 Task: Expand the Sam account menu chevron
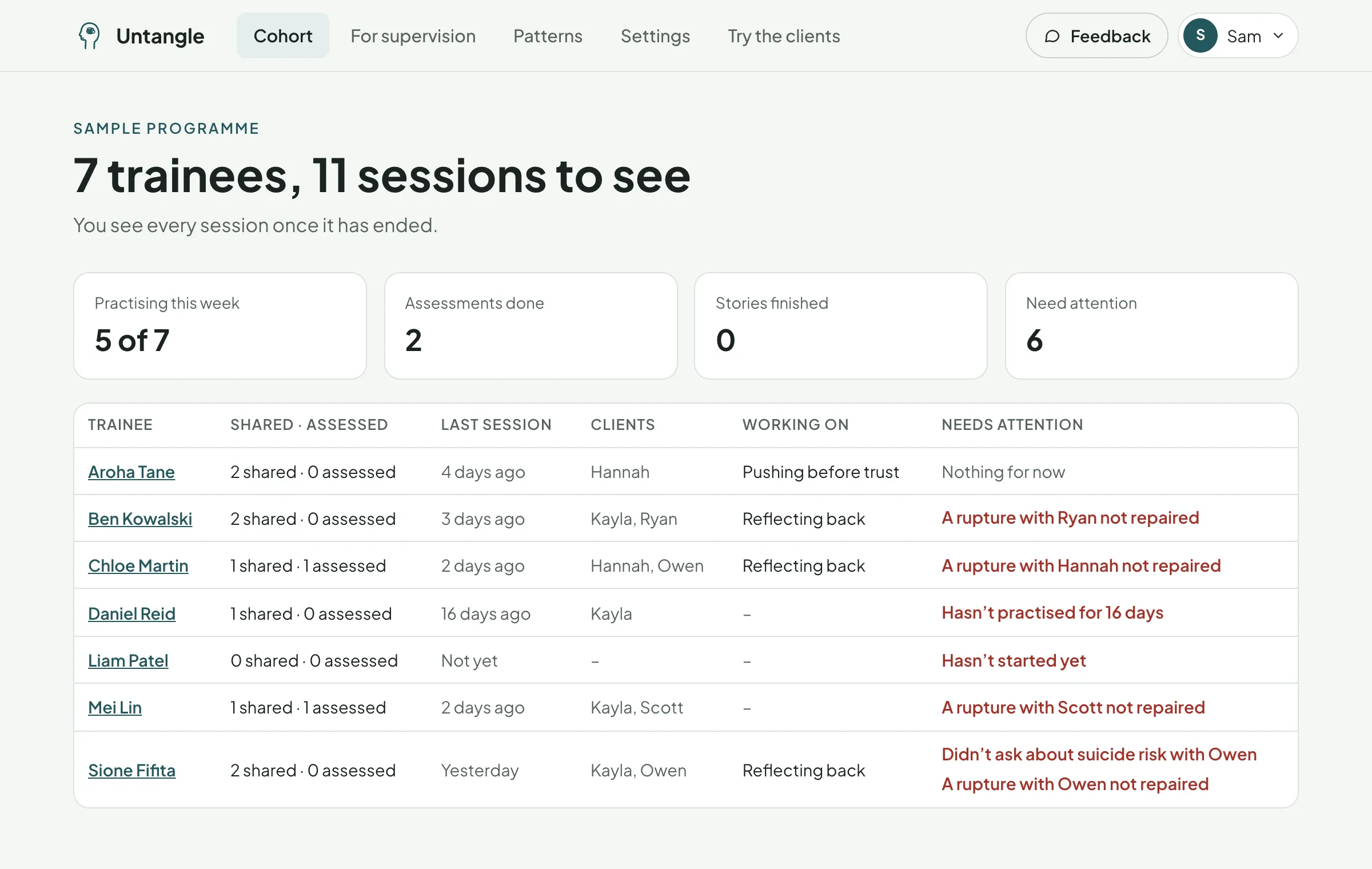(1278, 35)
